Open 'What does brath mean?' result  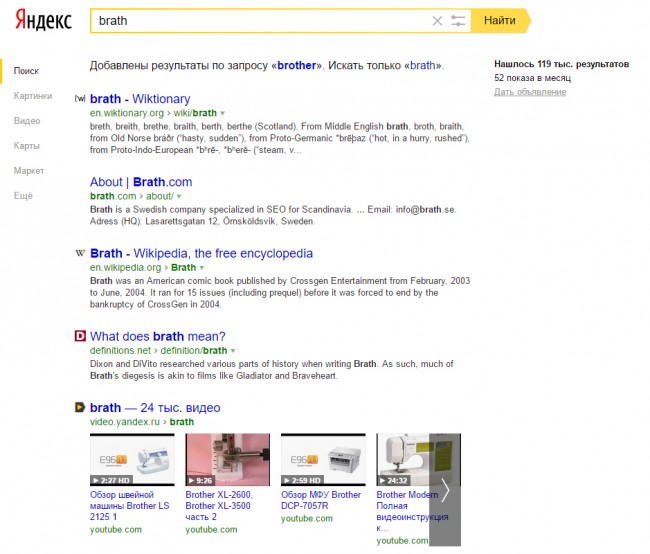click(158, 337)
